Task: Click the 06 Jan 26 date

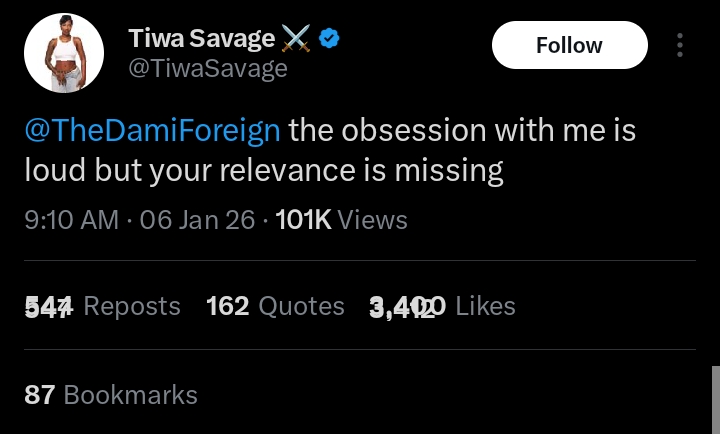Action: [198, 219]
